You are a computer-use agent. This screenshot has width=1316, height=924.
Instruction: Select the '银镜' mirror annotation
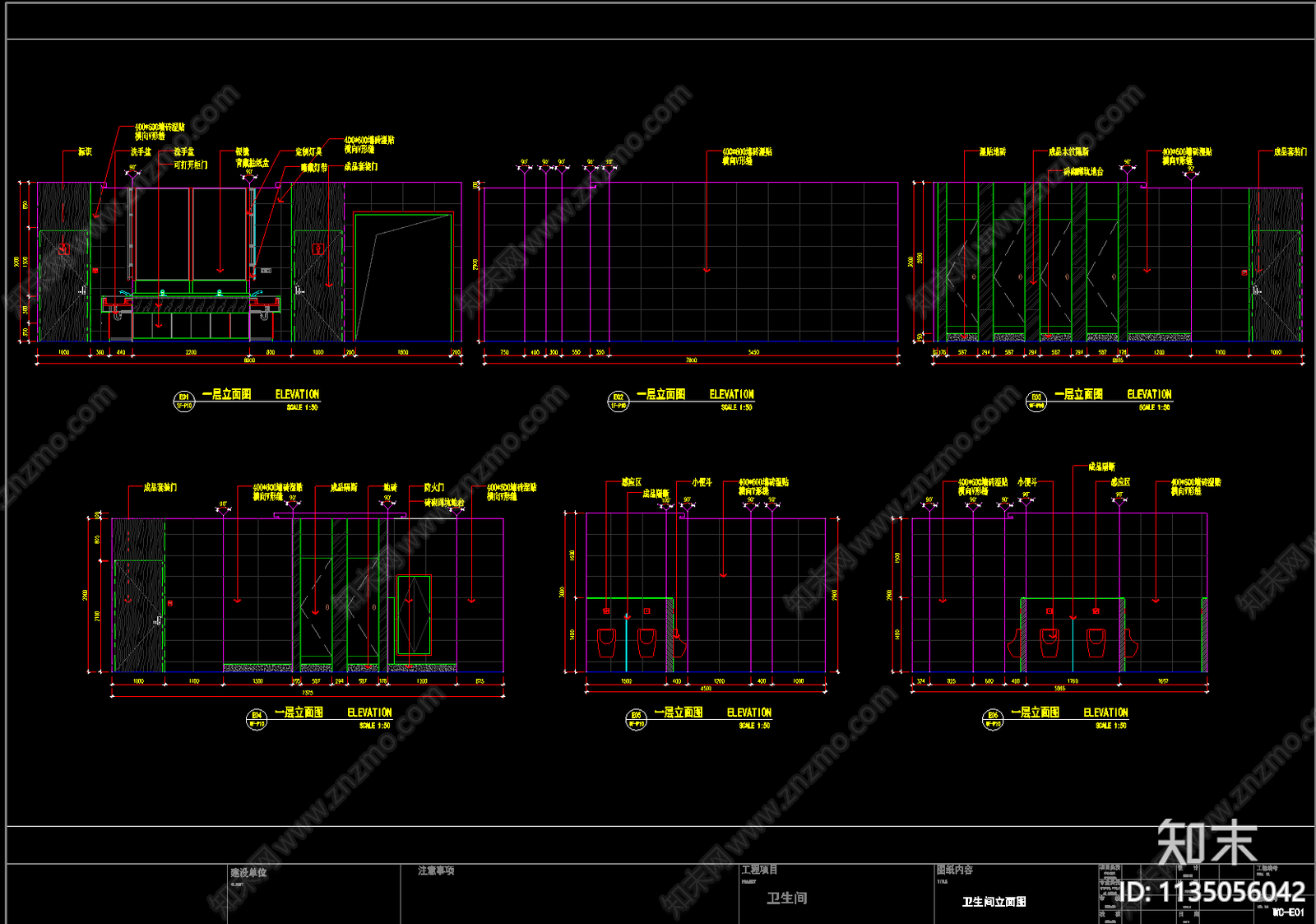[243, 151]
